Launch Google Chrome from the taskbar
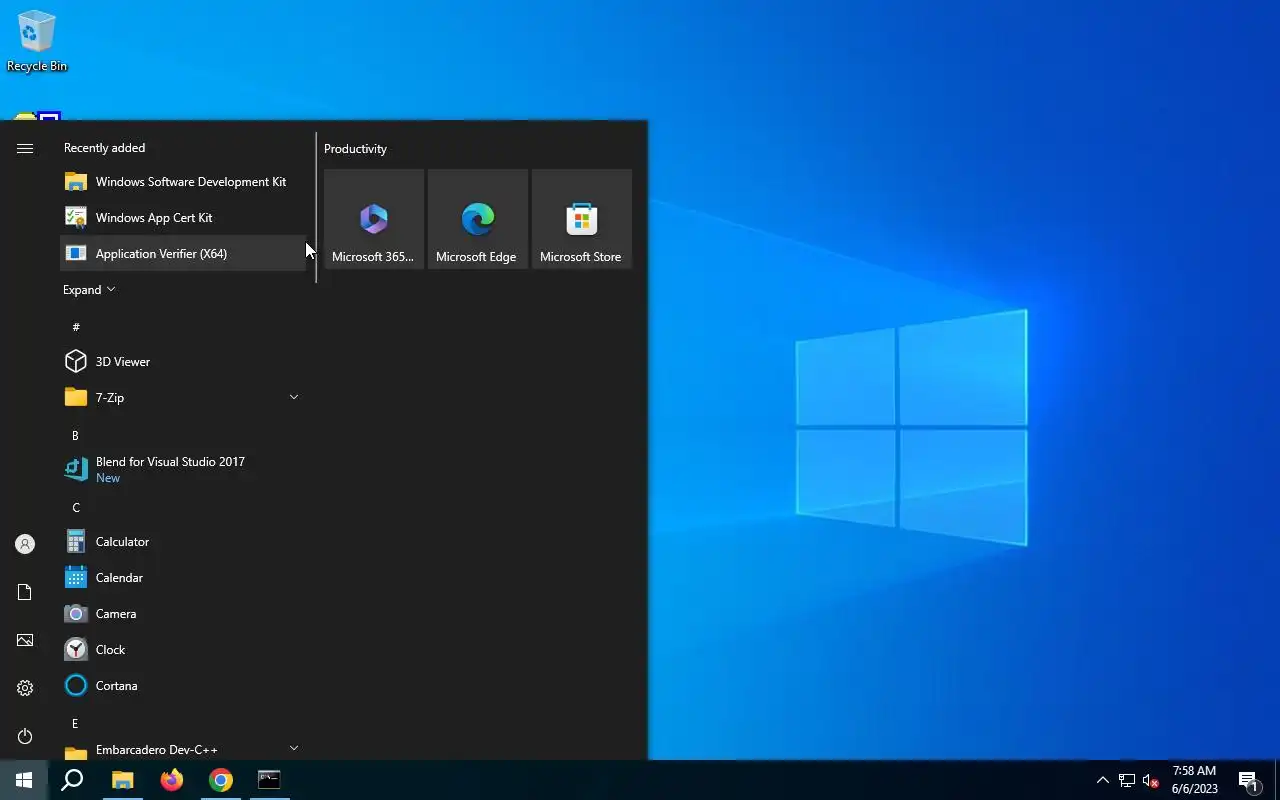Image resolution: width=1280 pixels, height=800 pixels. click(x=221, y=780)
